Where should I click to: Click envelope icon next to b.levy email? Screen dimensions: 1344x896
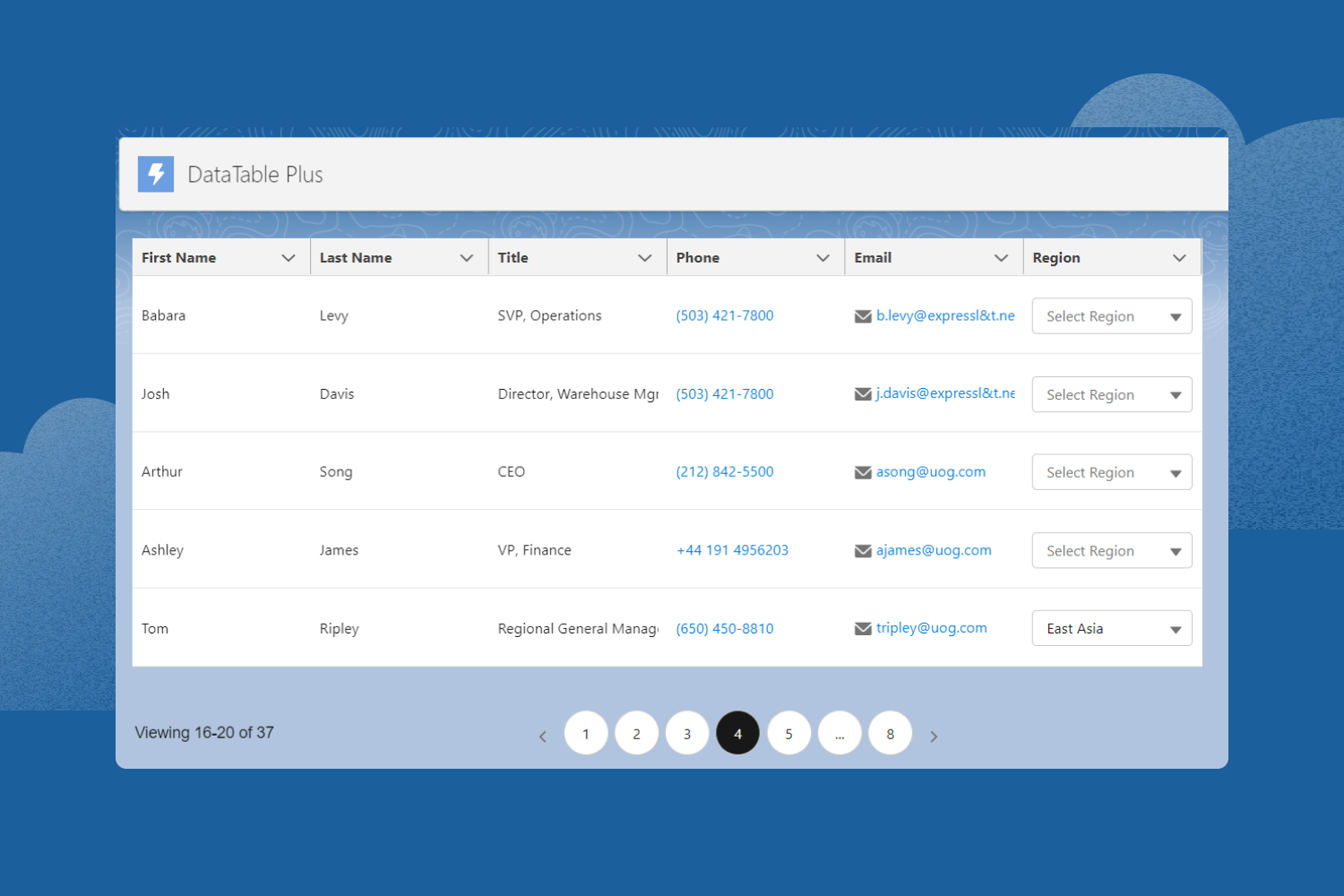point(863,316)
